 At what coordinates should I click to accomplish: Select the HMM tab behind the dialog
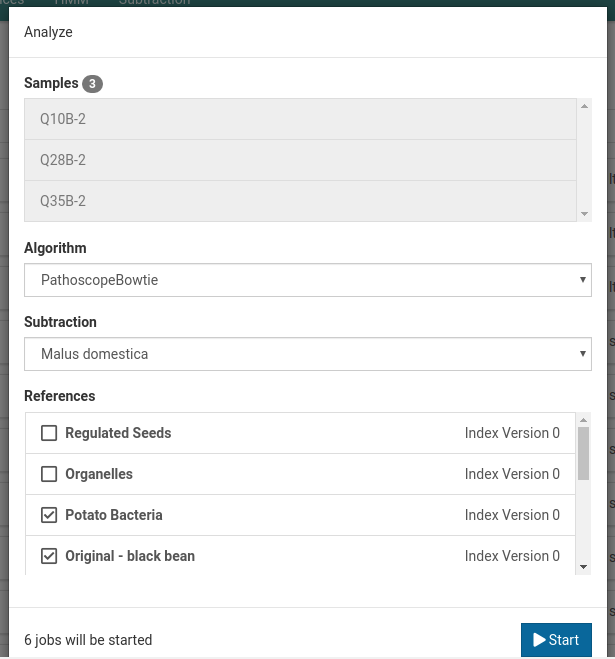point(71,3)
